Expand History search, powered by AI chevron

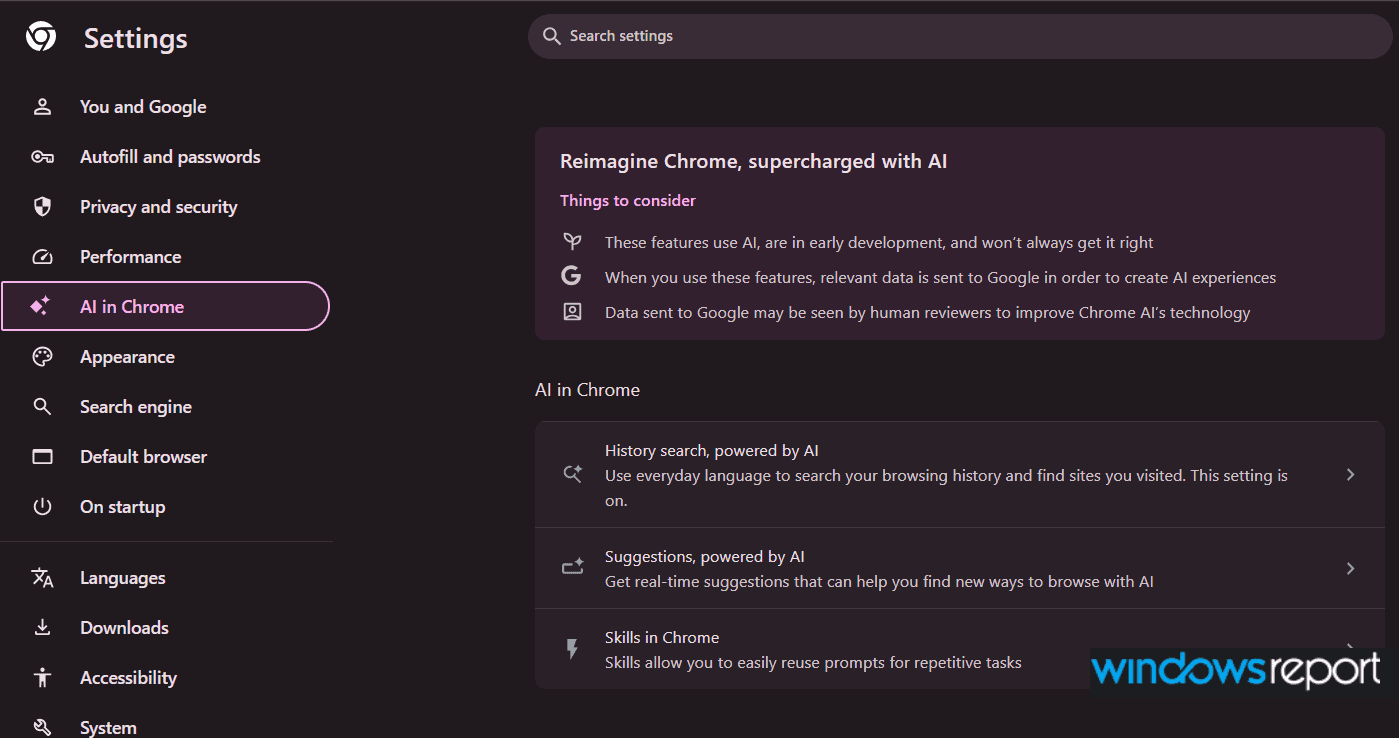[1351, 475]
